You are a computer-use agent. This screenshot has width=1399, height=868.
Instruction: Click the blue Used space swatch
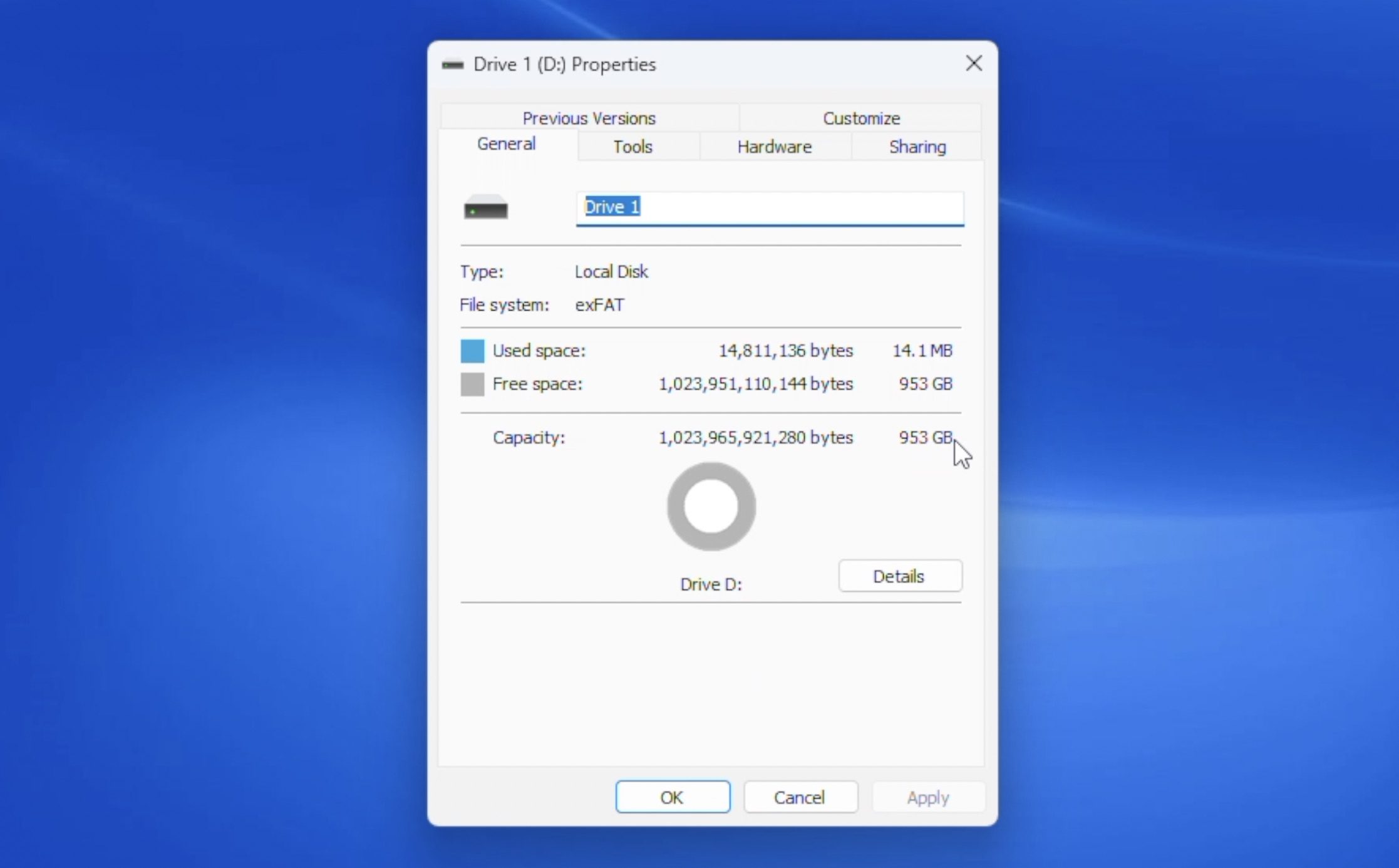[472, 351]
